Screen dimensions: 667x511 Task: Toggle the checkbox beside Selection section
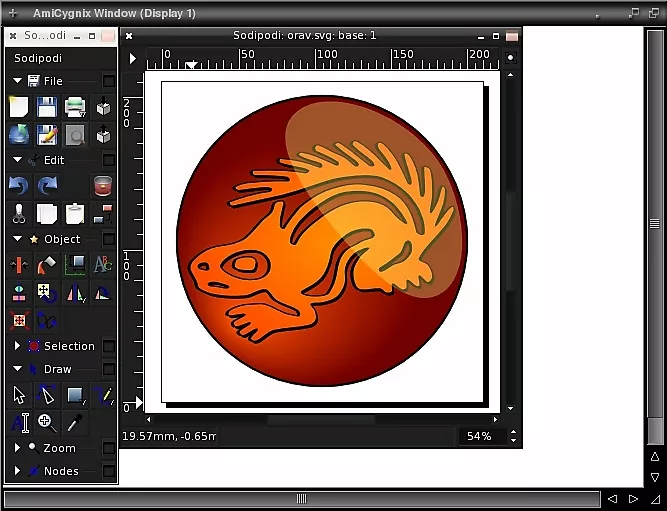(108, 346)
